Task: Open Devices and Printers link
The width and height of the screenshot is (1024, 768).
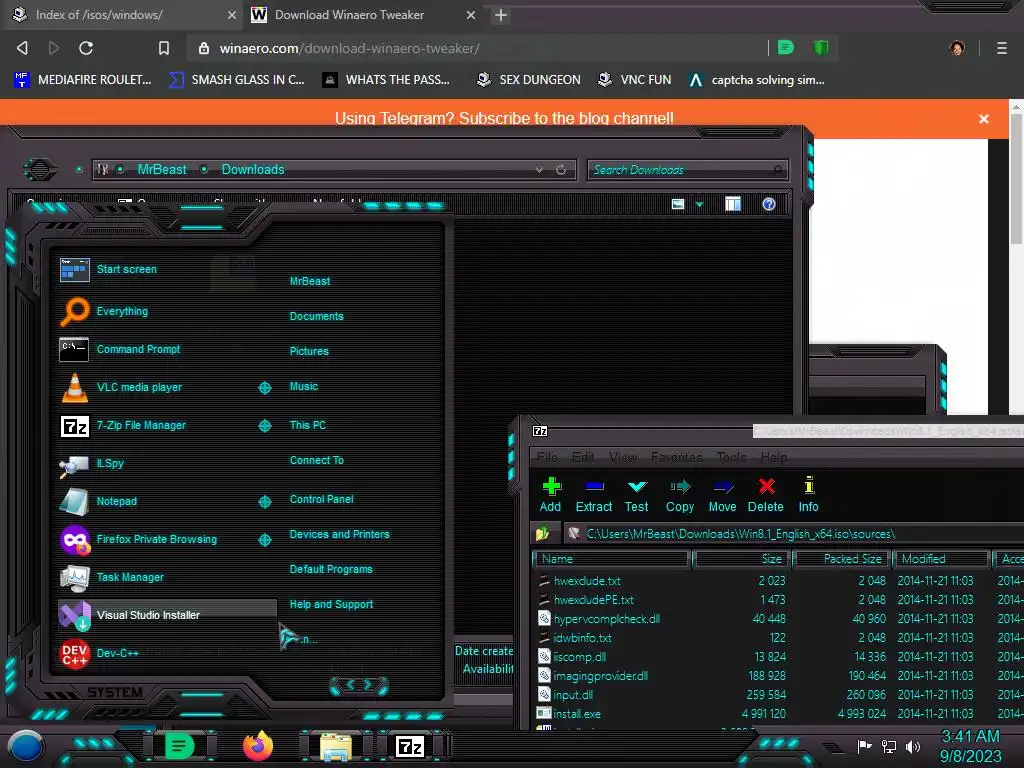Action: pyautogui.click(x=340, y=535)
